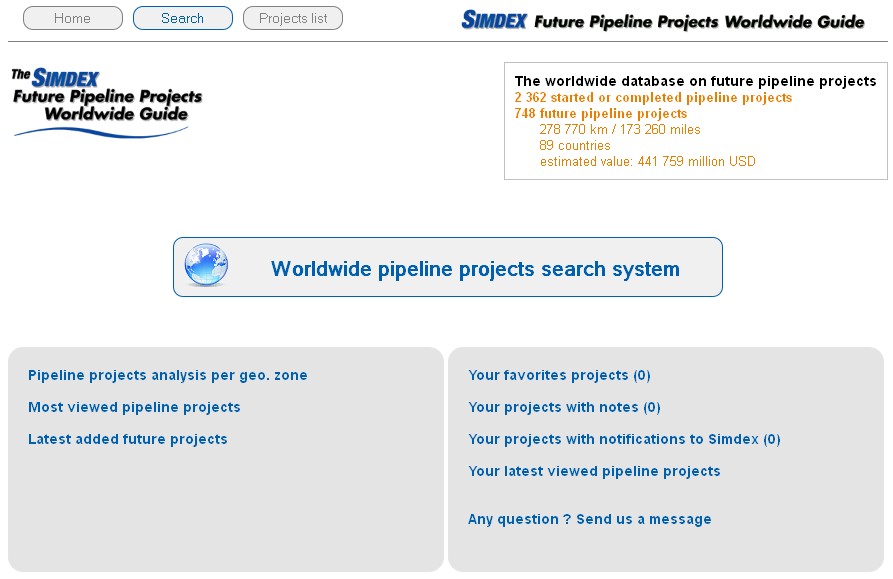893x579 pixels.
Task: Click 'The worldwide database on future pipeline projects'
Action: 695,81
